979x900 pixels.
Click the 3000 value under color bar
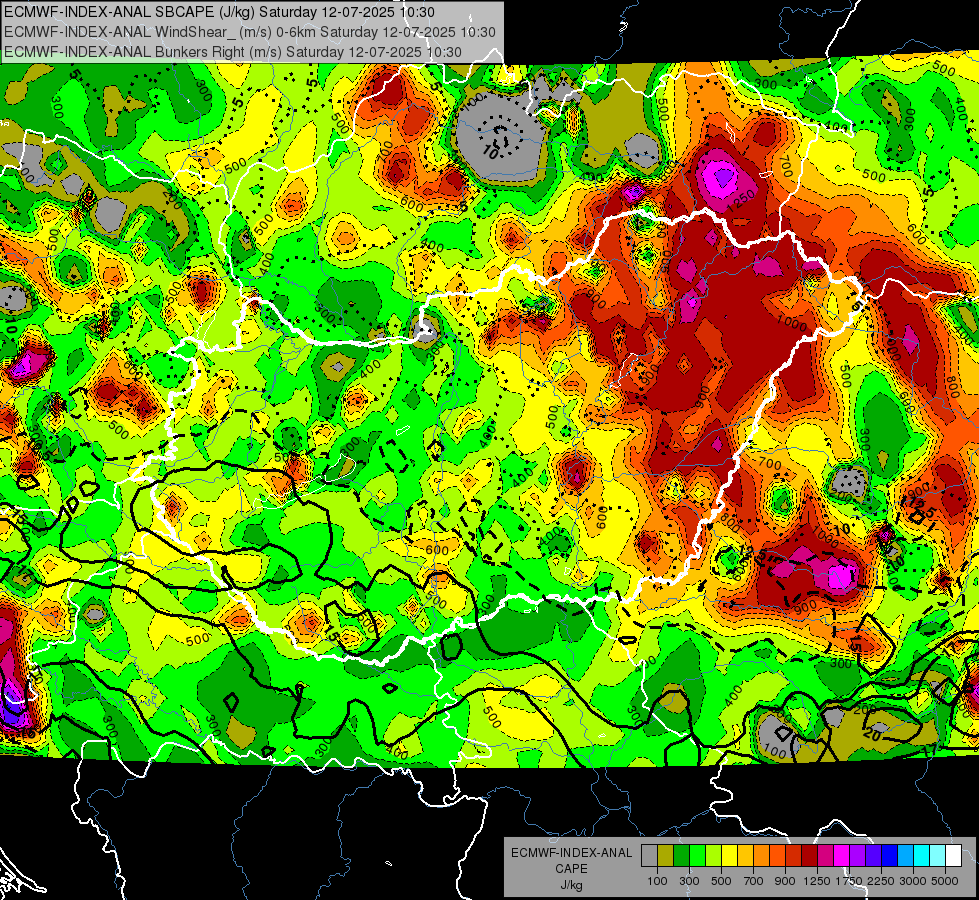[913, 881]
